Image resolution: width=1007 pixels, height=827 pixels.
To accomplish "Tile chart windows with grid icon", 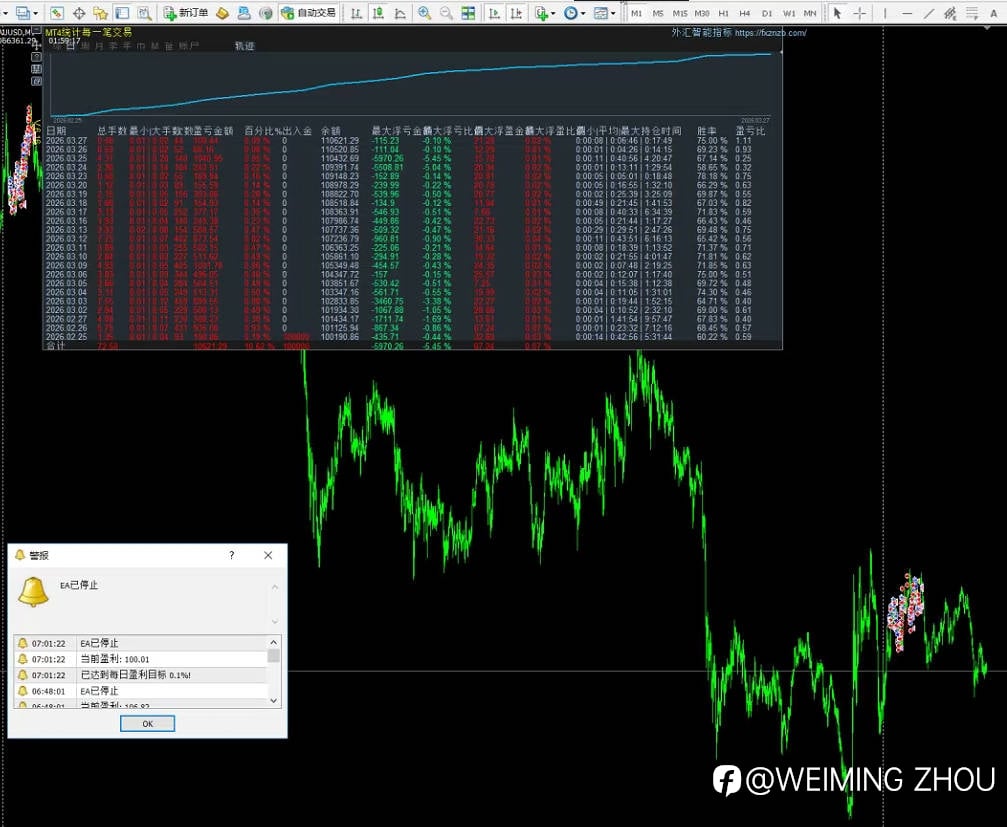I will point(468,13).
